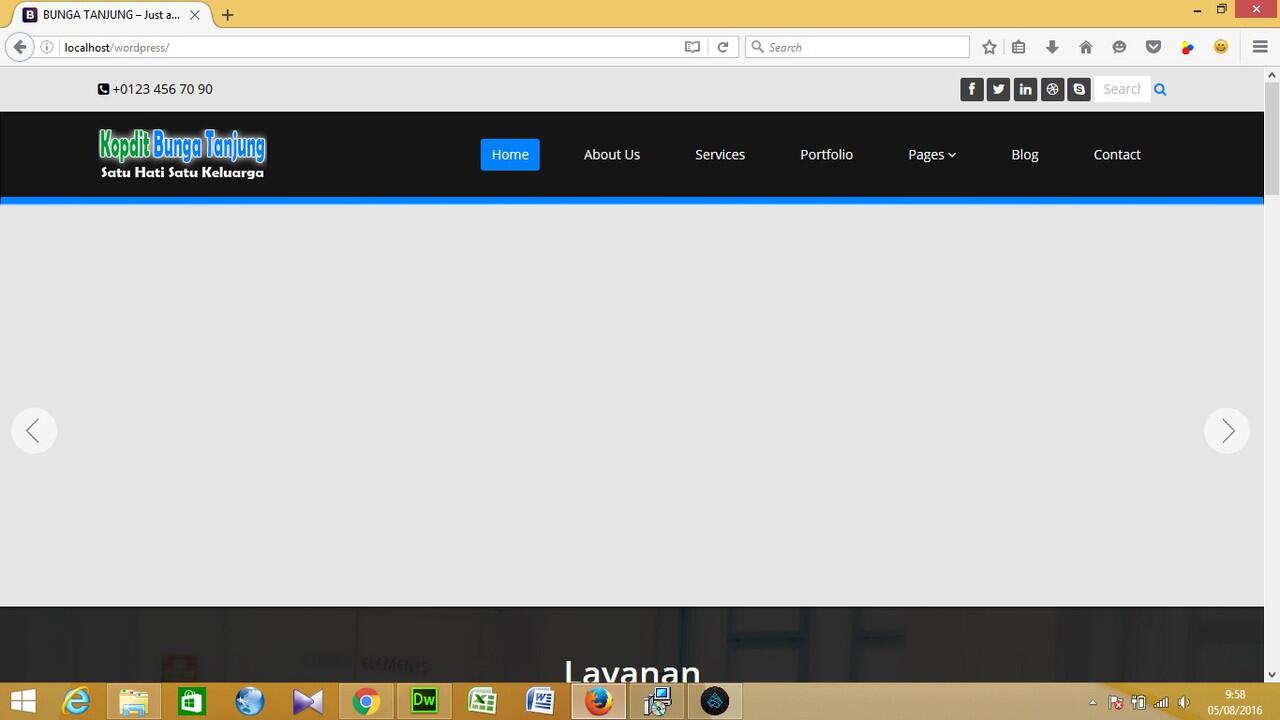Advance slider with next arrow
This screenshot has height=720, width=1280.
click(1227, 431)
